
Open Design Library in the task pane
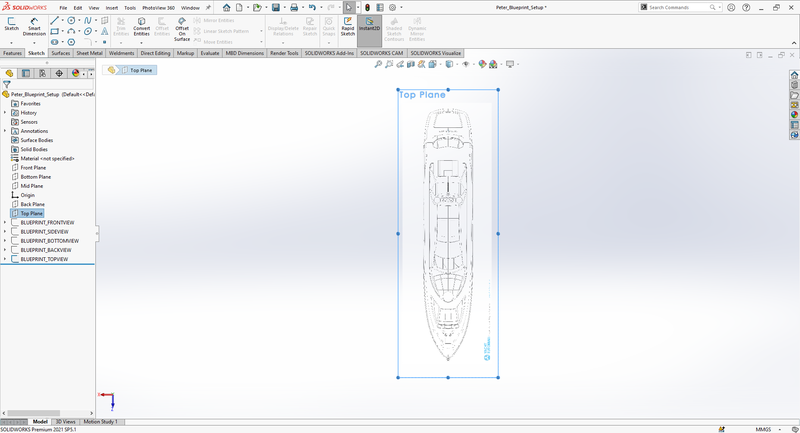coord(794,85)
